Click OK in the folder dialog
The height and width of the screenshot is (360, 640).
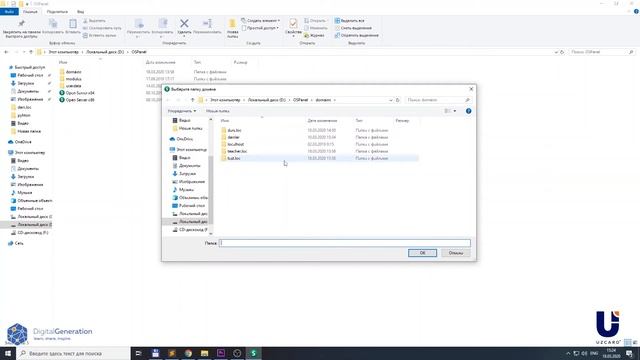pyautogui.click(x=422, y=253)
